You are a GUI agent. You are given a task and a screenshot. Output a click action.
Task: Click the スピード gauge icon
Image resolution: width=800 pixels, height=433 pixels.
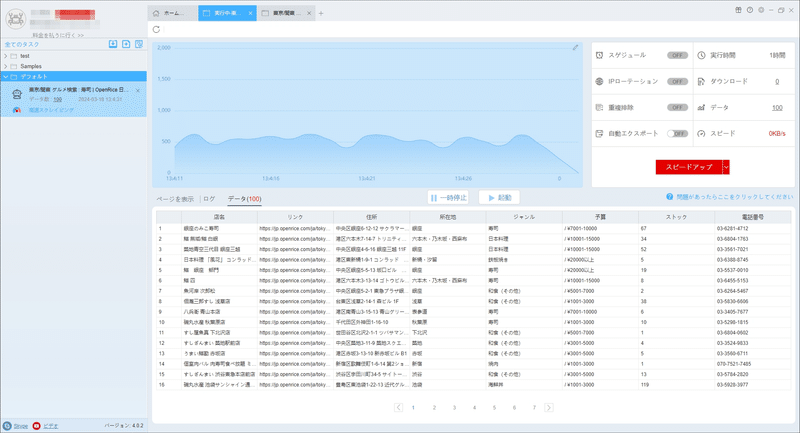click(702, 134)
